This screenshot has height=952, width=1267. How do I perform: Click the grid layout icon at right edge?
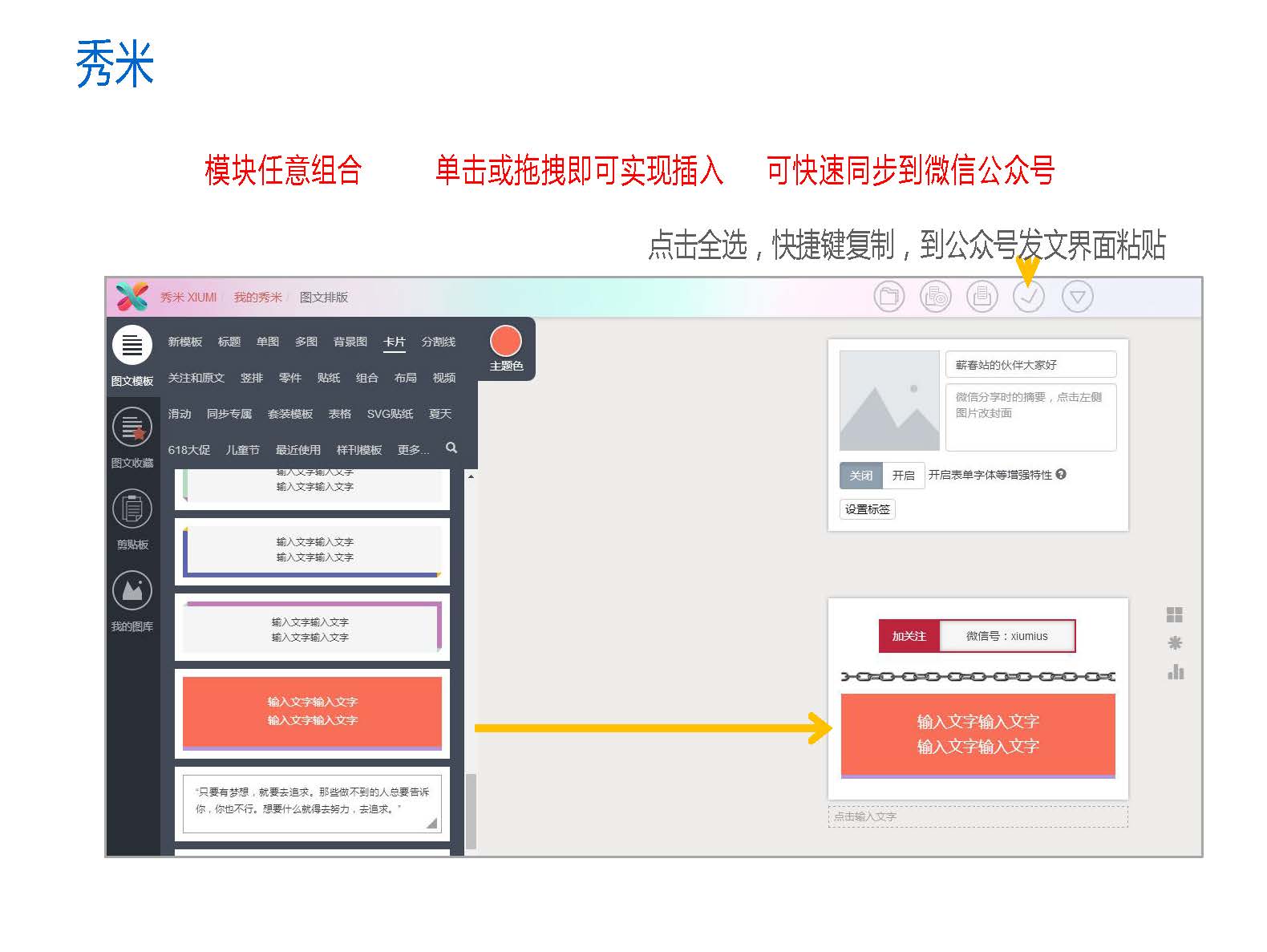pos(1175,615)
